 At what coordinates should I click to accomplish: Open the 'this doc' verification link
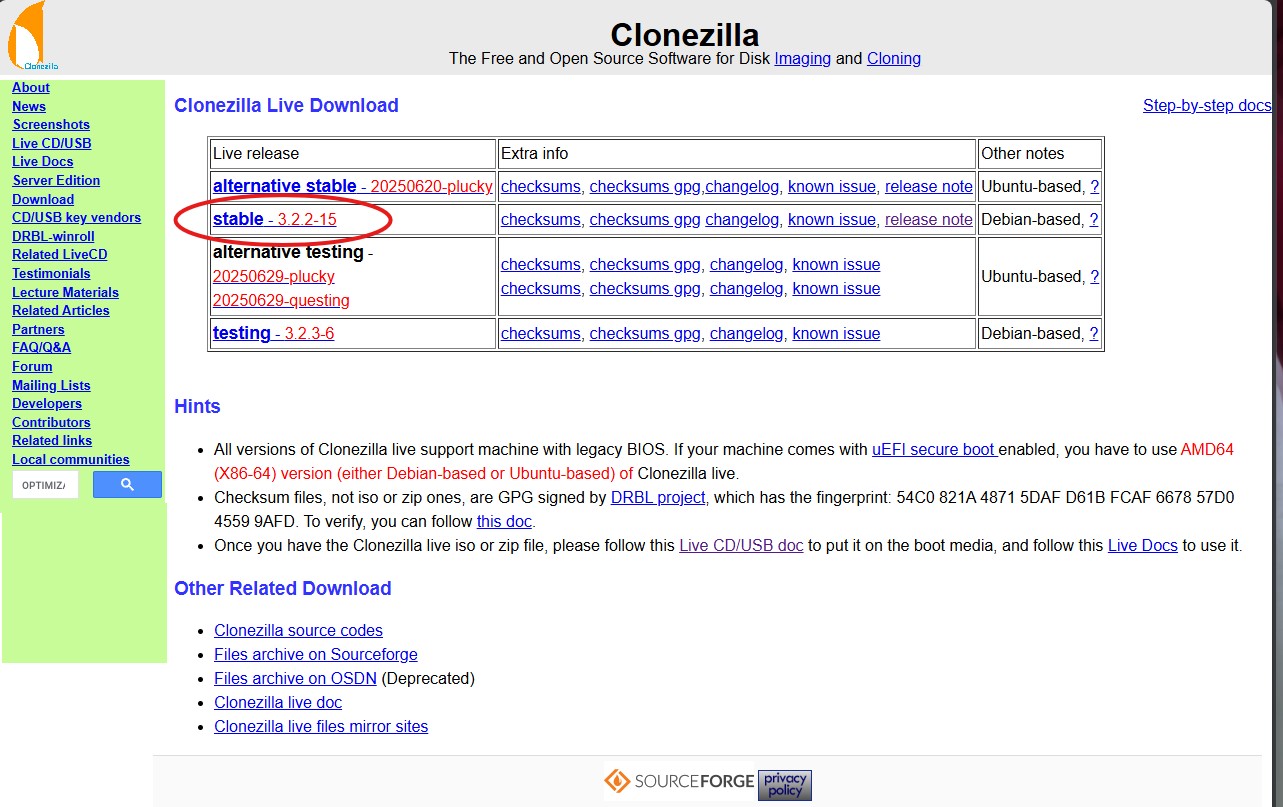coord(505,521)
